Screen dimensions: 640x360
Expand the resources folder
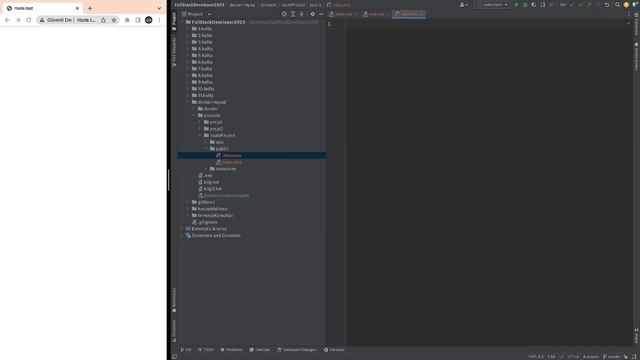coord(206,169)
